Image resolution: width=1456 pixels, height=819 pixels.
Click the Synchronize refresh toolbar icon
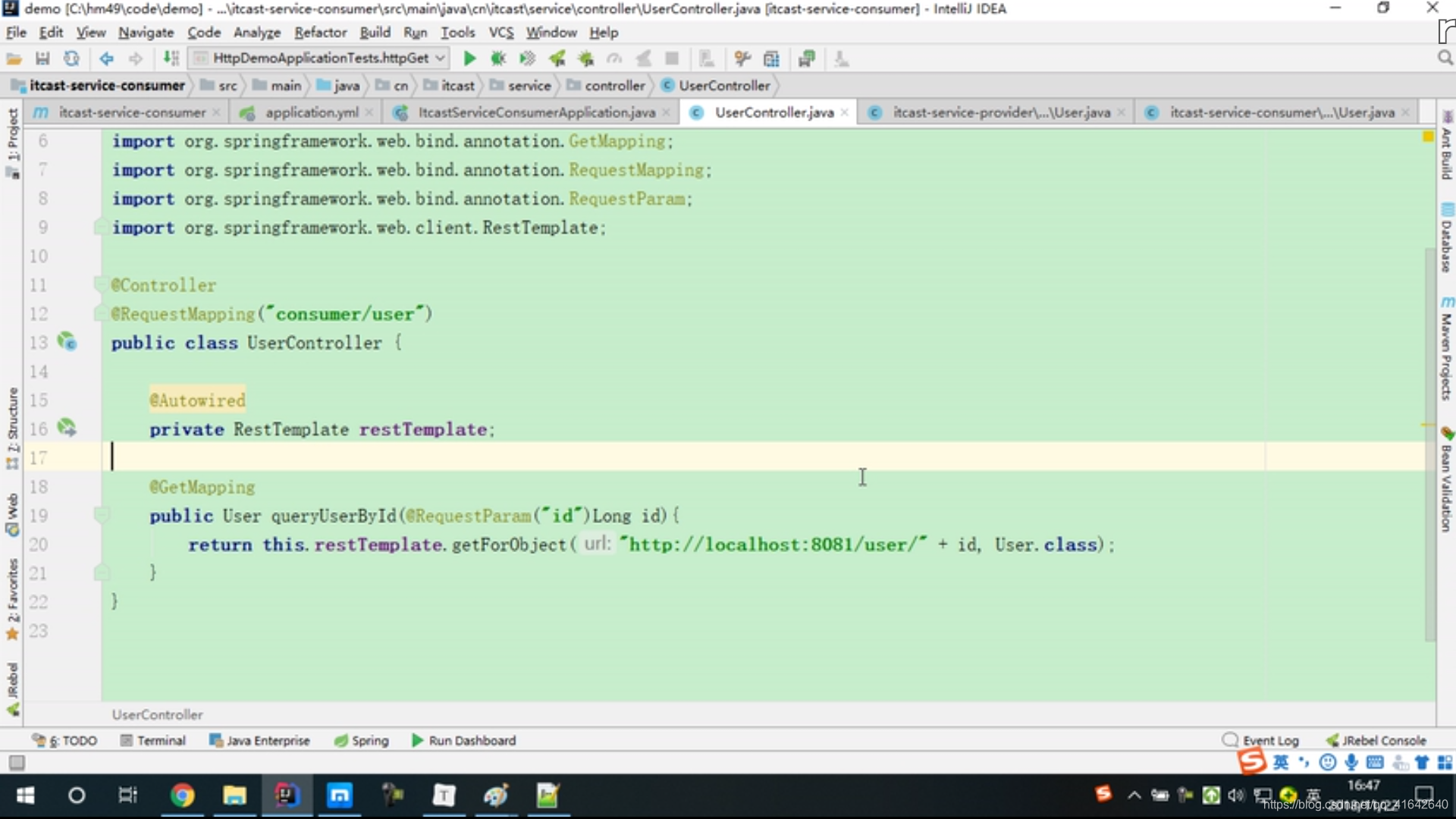tap(71, 58)
